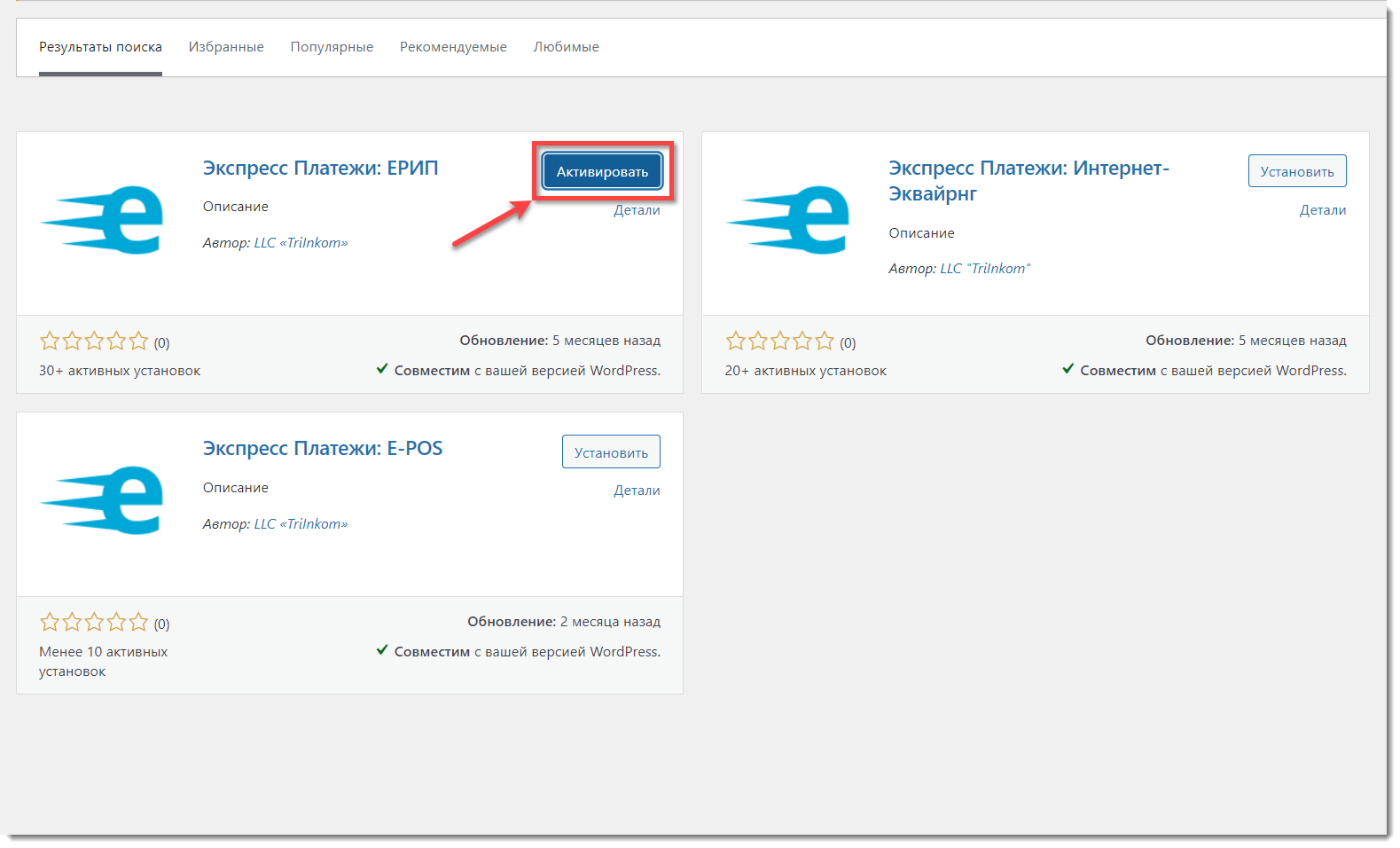Screen dimensions: 1400x848
Task: Install the Экспресс Платежи: E-POS plugin
Action: 611,452
